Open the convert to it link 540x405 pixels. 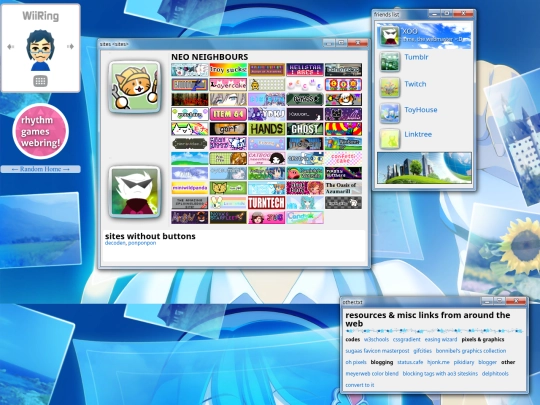click(x=360, y=385)
